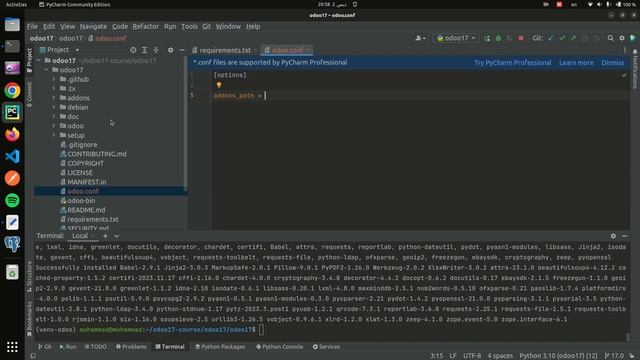640x360 pixels.
Task: Click the terminal scrollbar
Action: 628,337
